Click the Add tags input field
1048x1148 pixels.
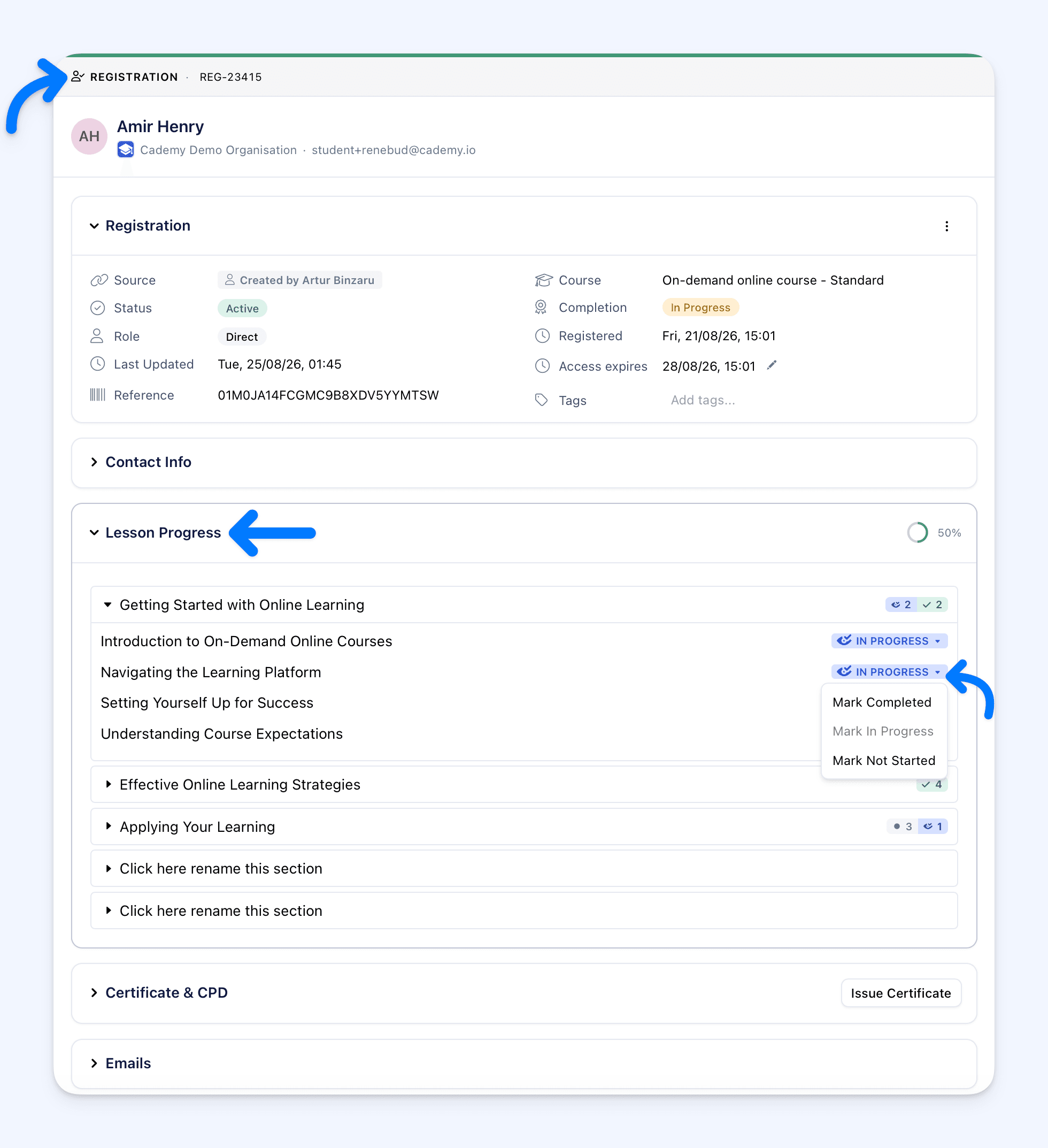[x=703, y=400]
